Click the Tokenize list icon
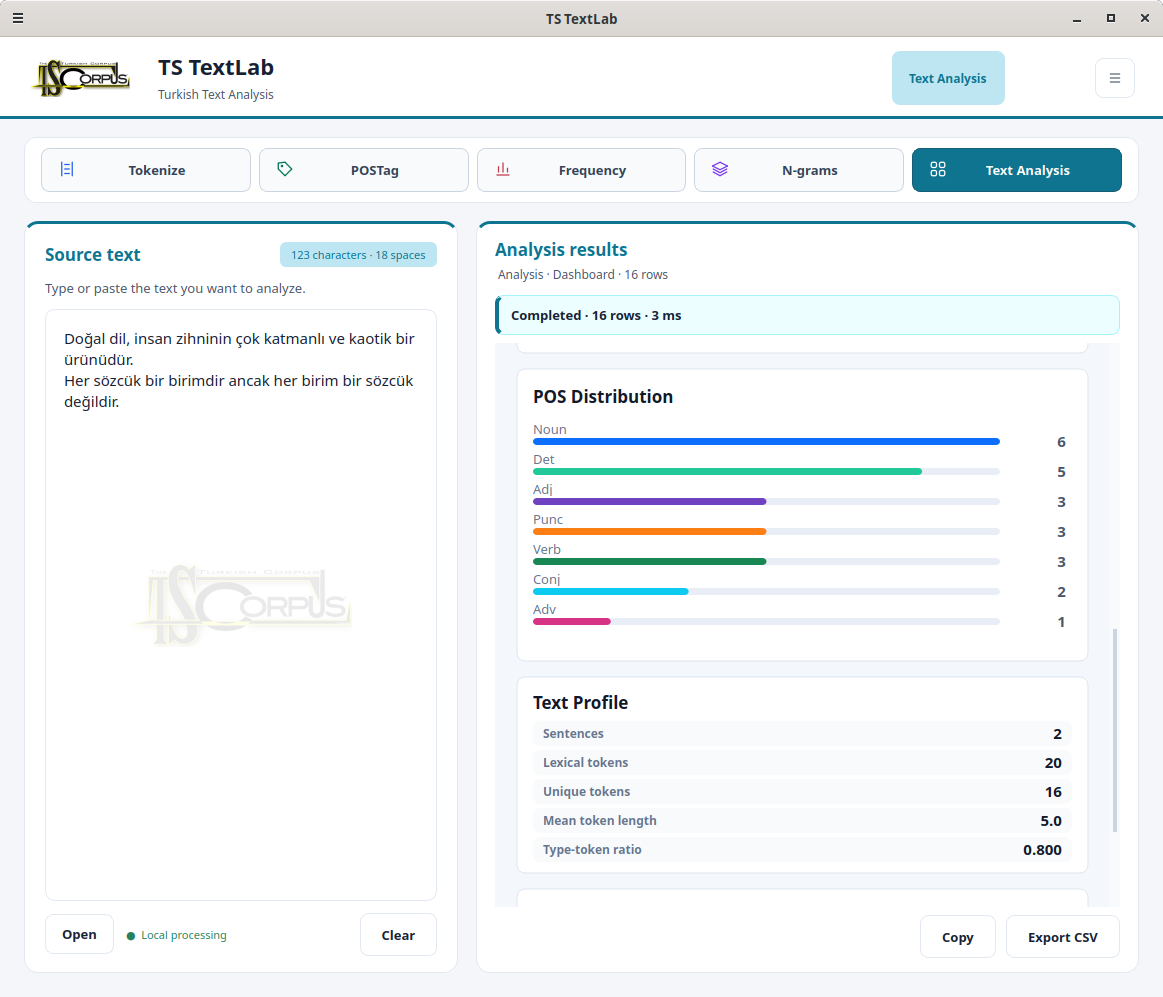This screenshot has width=1163, height=997. (x=67, y=169)
